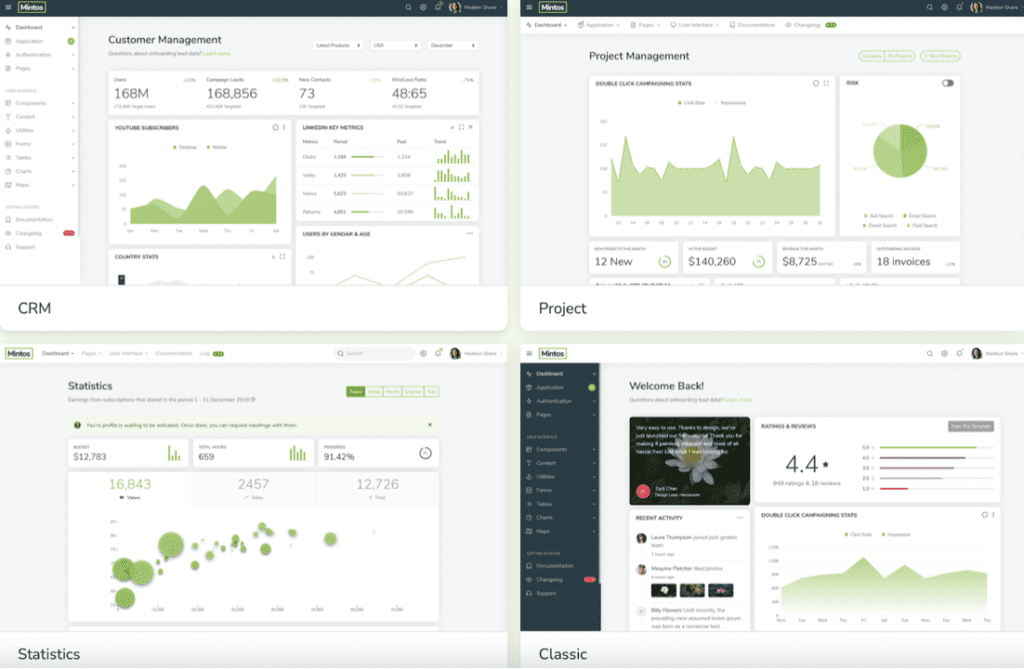This screenshot has width=1024, height=669.
Task: Select Today tab in Statistics period selector
Action: tap(355, 391)
